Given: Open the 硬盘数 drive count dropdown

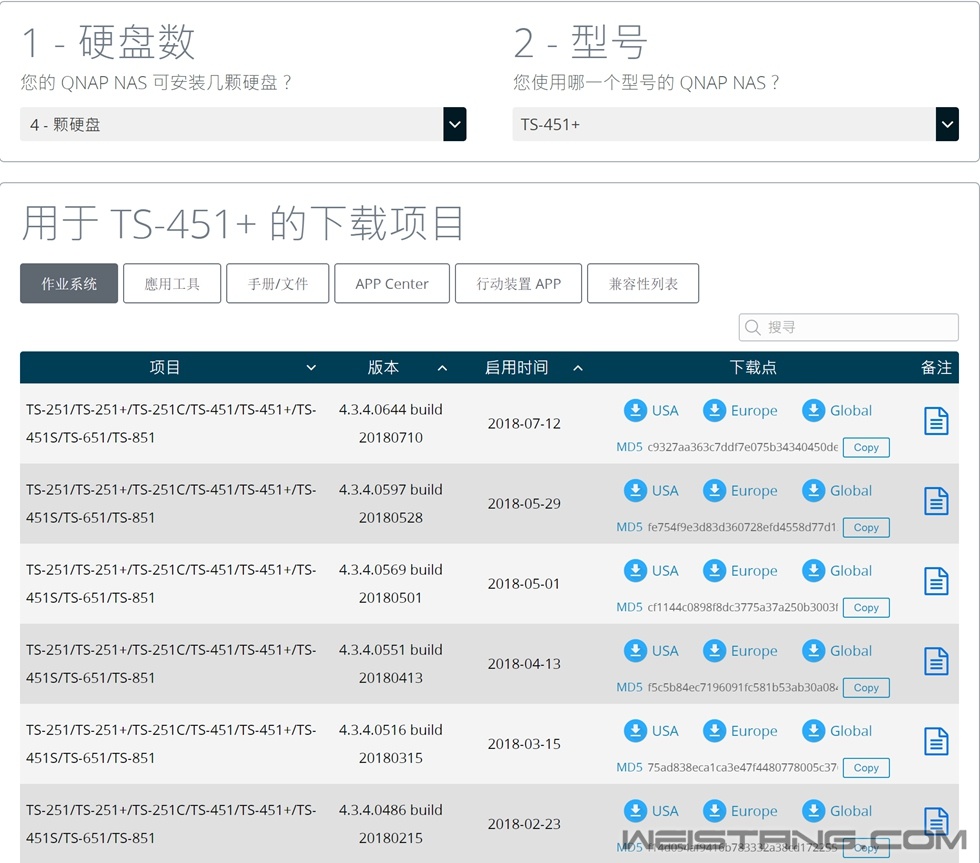Looking at the screenshot, I should (243, 124).
